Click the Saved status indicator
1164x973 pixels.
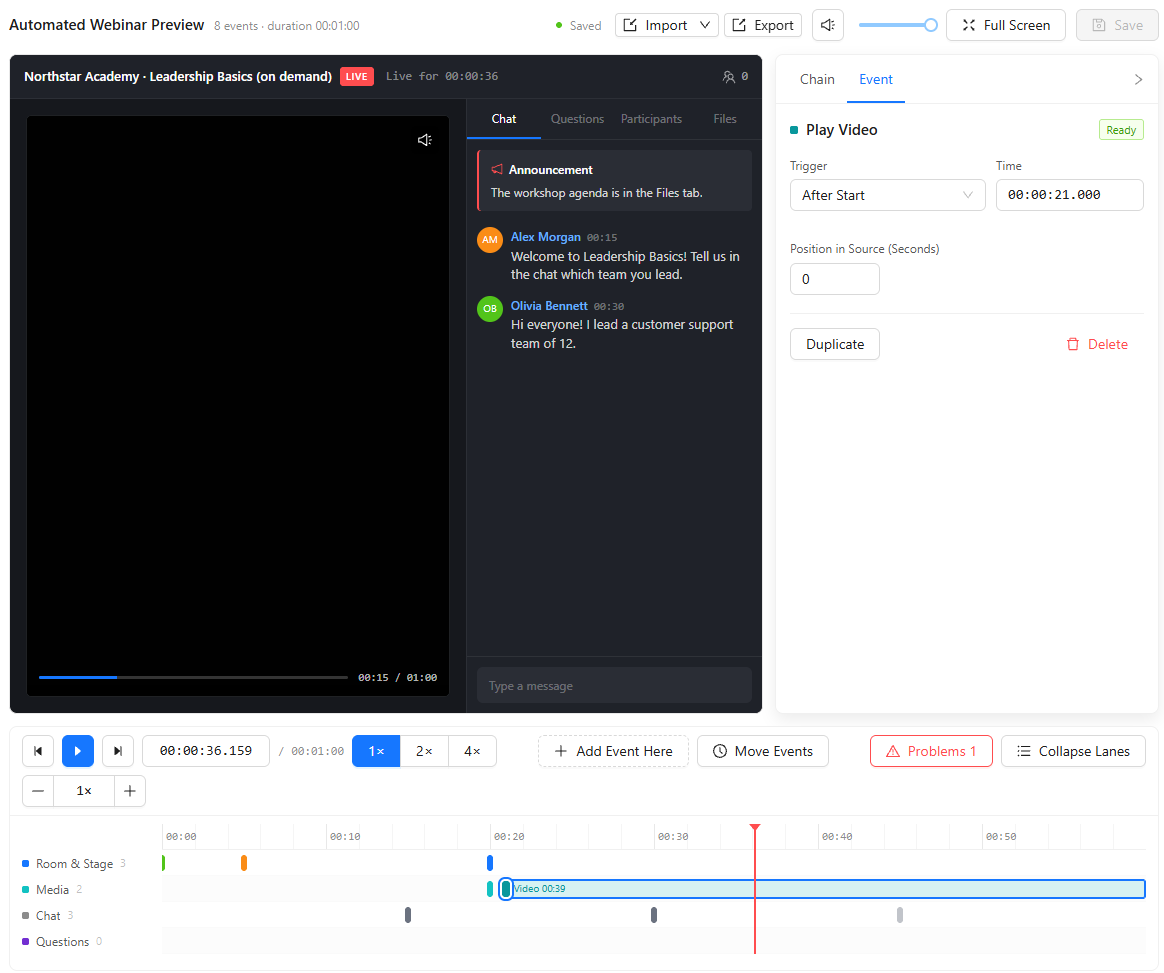(x=578, y=26)
